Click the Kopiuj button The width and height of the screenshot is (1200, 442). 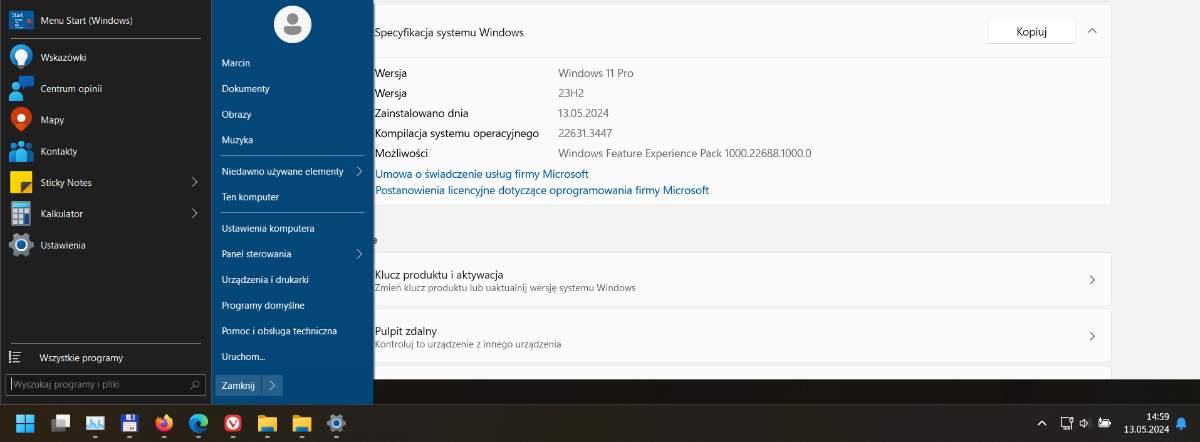coord(1031,32)
